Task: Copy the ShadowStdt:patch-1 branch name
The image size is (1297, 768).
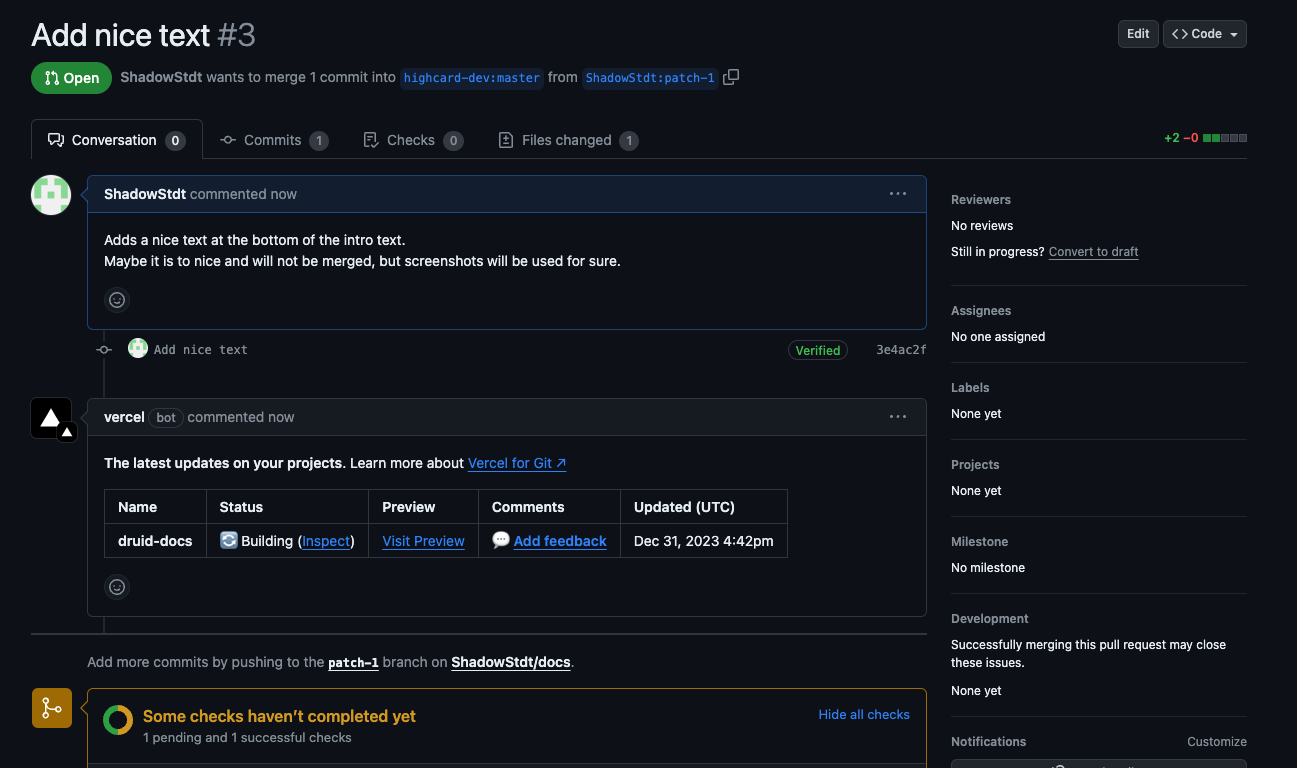Action: 731,77
